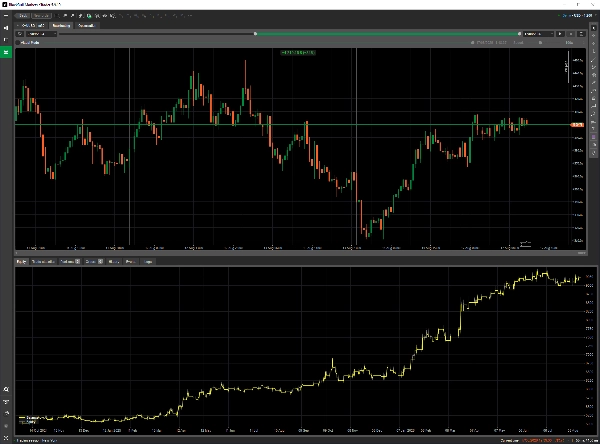Open the account selector dropdown at top right
Viewport: 600px width, 444px height.
[577, 16]
